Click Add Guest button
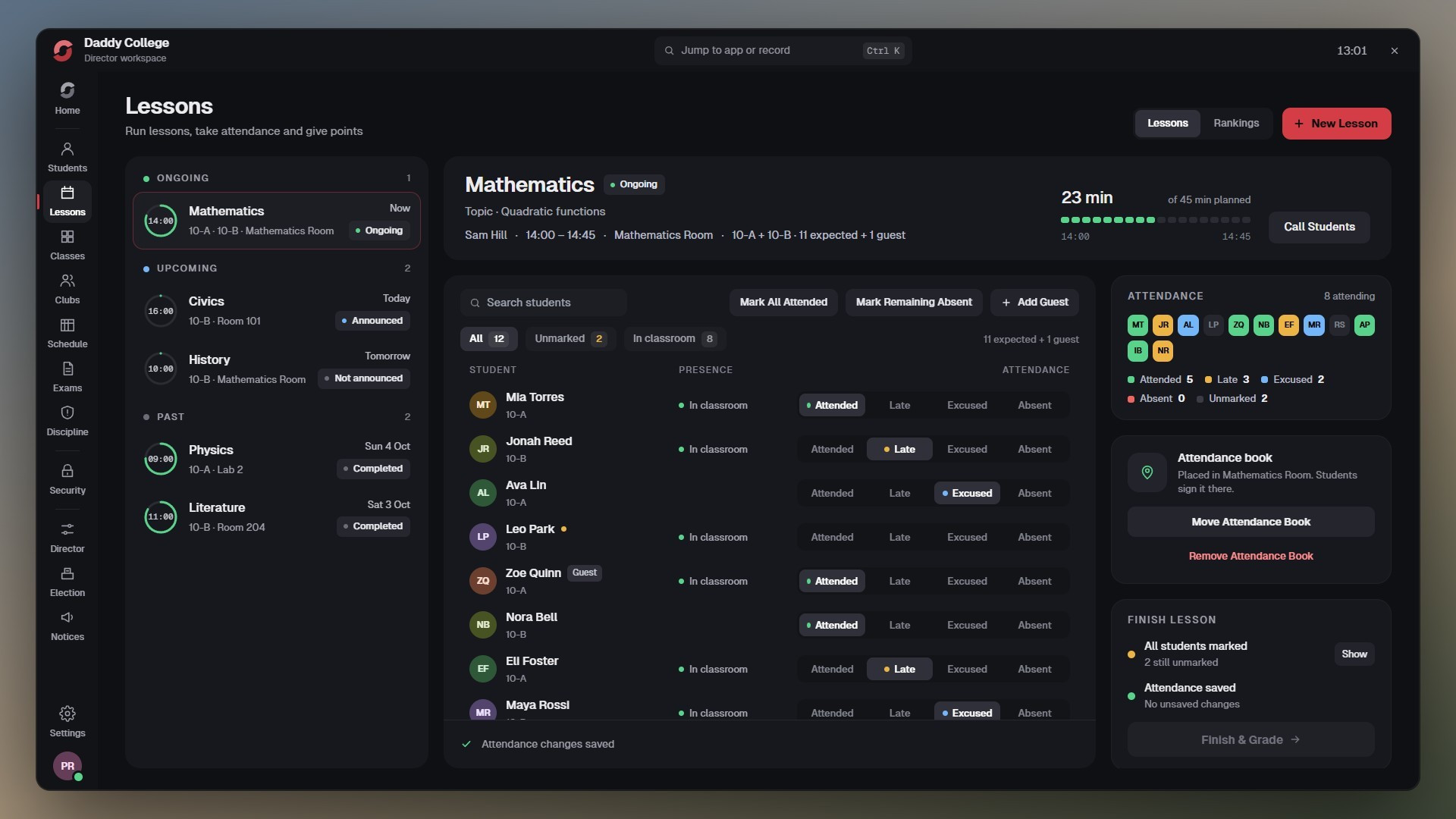The height and width of the screenshot is (819, 1456). 1034,303
